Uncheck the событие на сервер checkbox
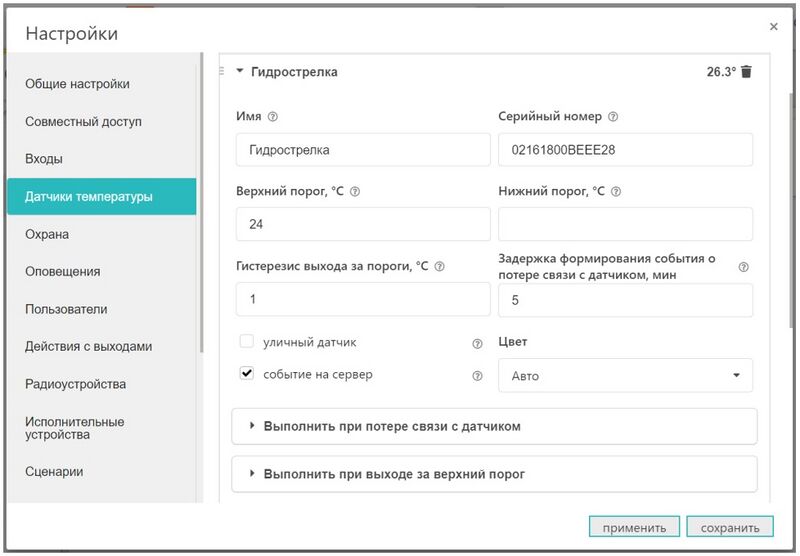800x556 pixels. [x=247, y=374]
